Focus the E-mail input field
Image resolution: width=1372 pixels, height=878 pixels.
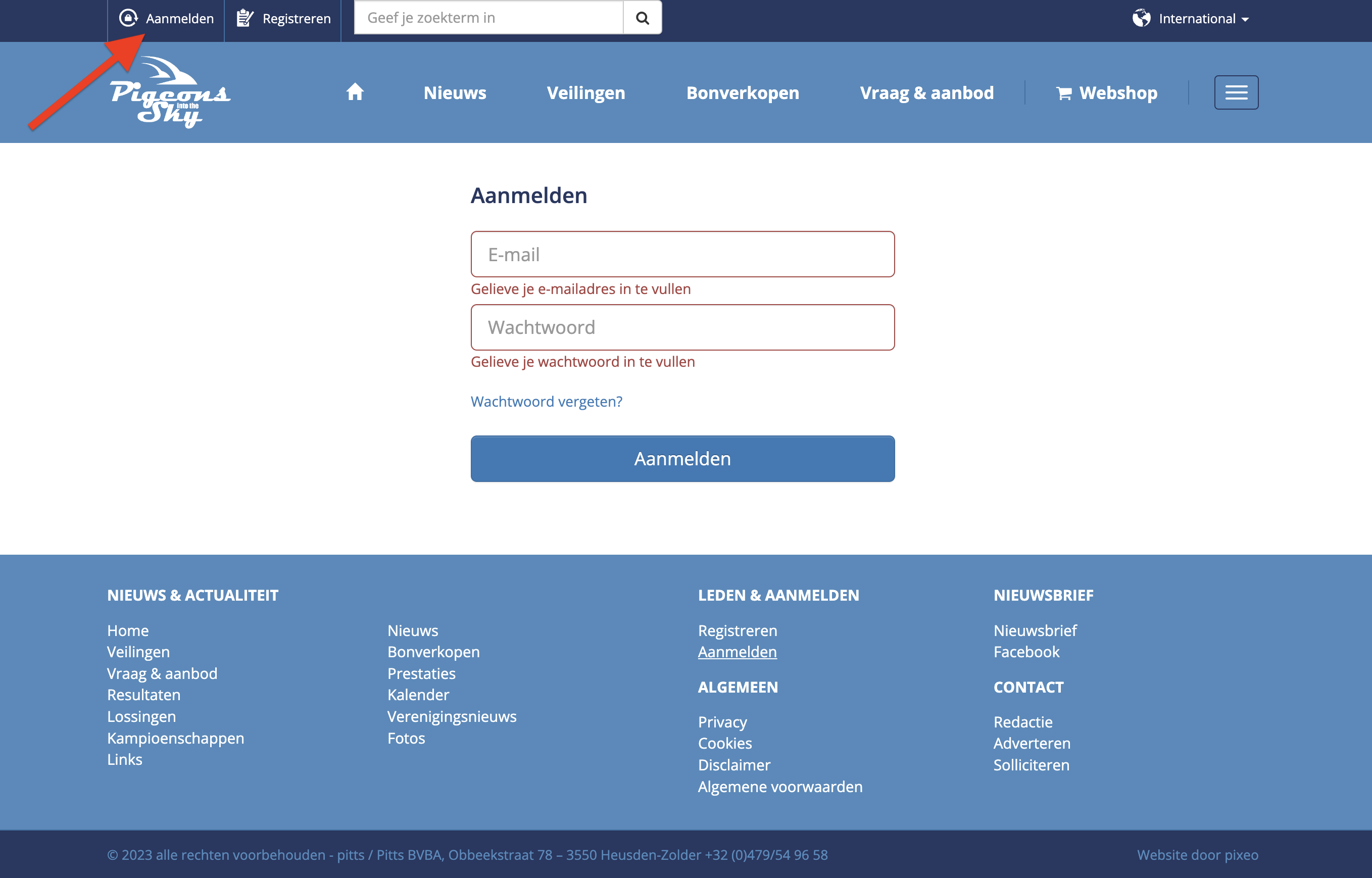click(x=682, y=254)
